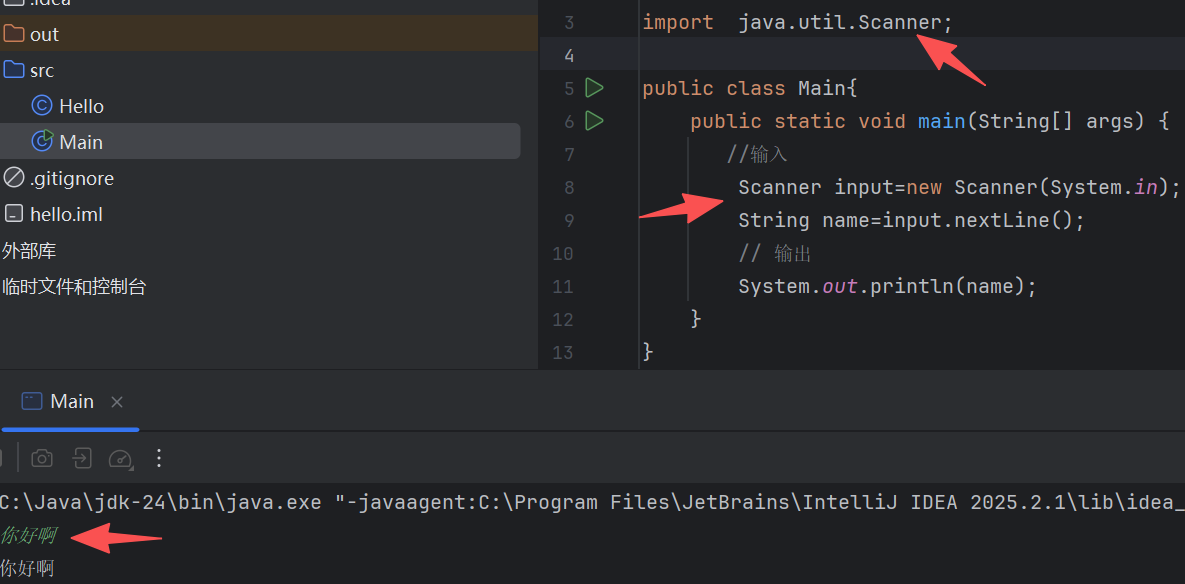Click the Hello class icon in project tree

[x=42, y=106]
